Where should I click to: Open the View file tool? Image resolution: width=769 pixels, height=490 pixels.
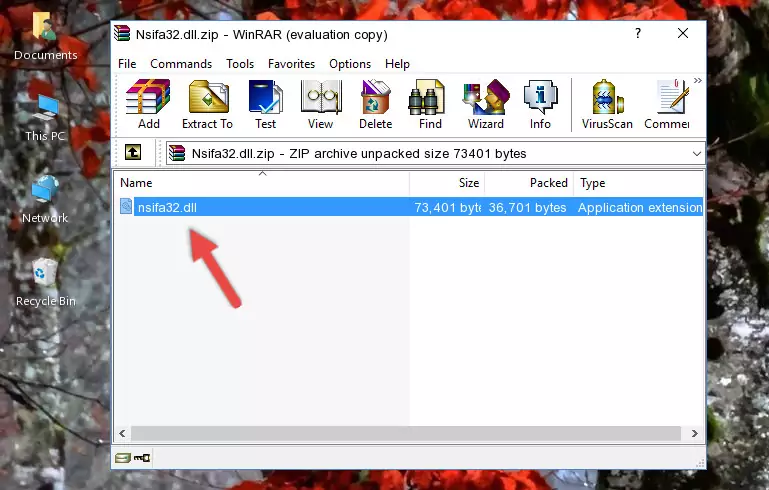click(x=321, y=104)
